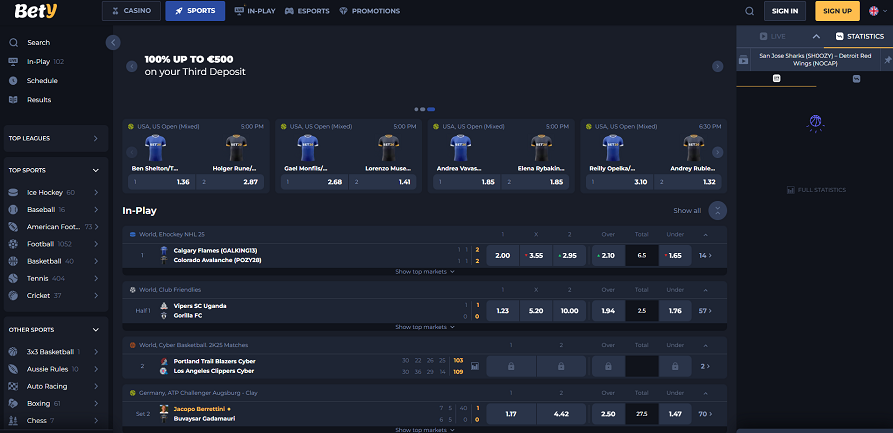Open the Promotions menu item

[369, 11]
